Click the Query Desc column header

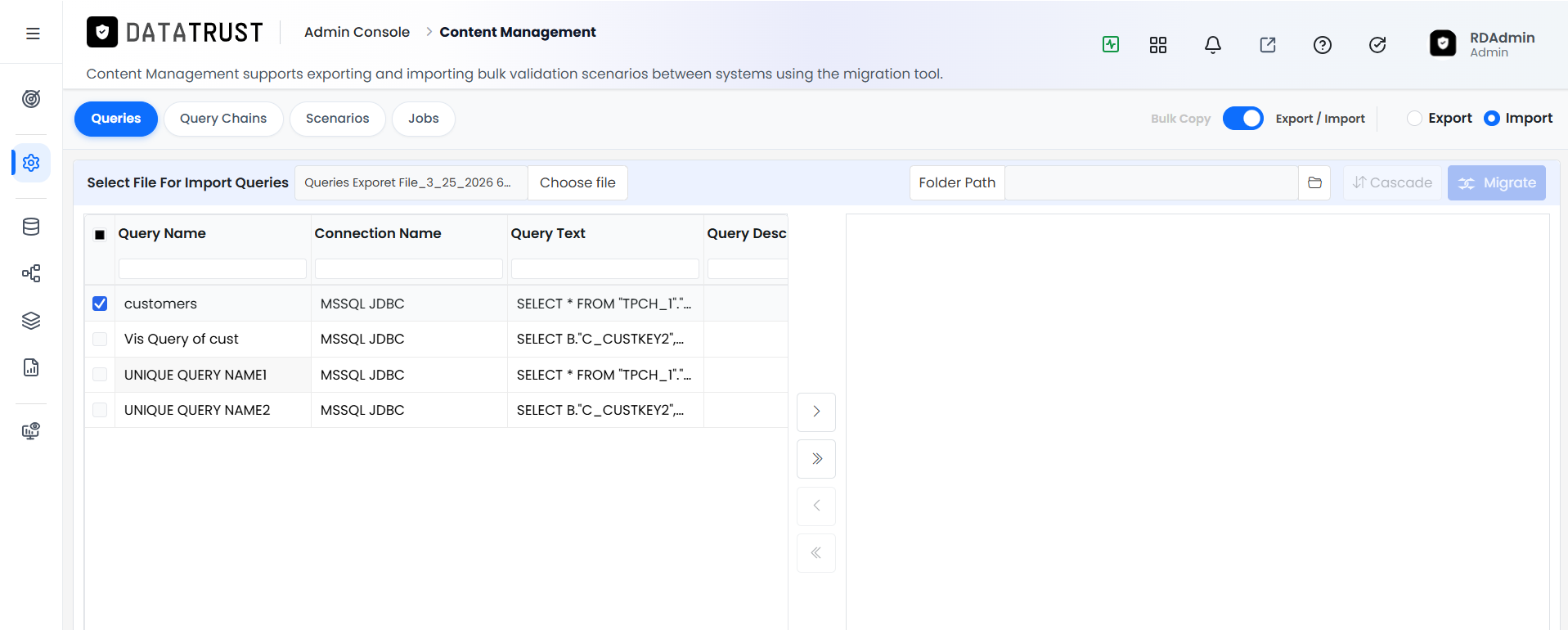(747, 233)
